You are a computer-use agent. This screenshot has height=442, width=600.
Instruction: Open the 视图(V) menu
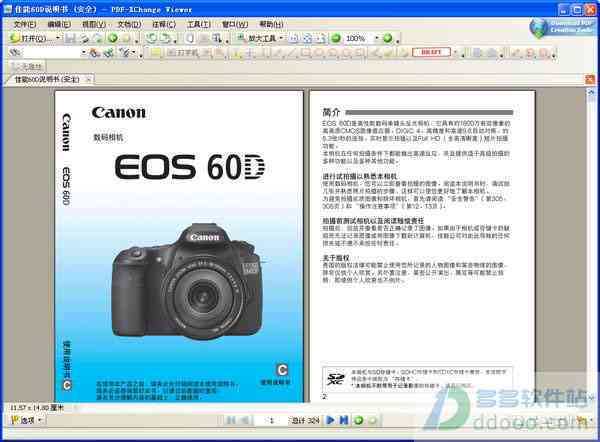pos(94,24)
